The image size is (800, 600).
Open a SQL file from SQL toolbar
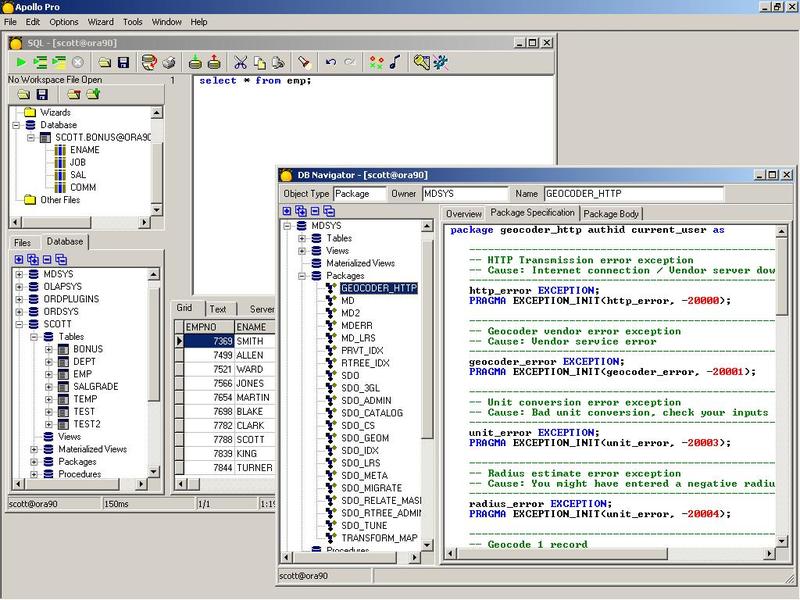tap(105, 62)
